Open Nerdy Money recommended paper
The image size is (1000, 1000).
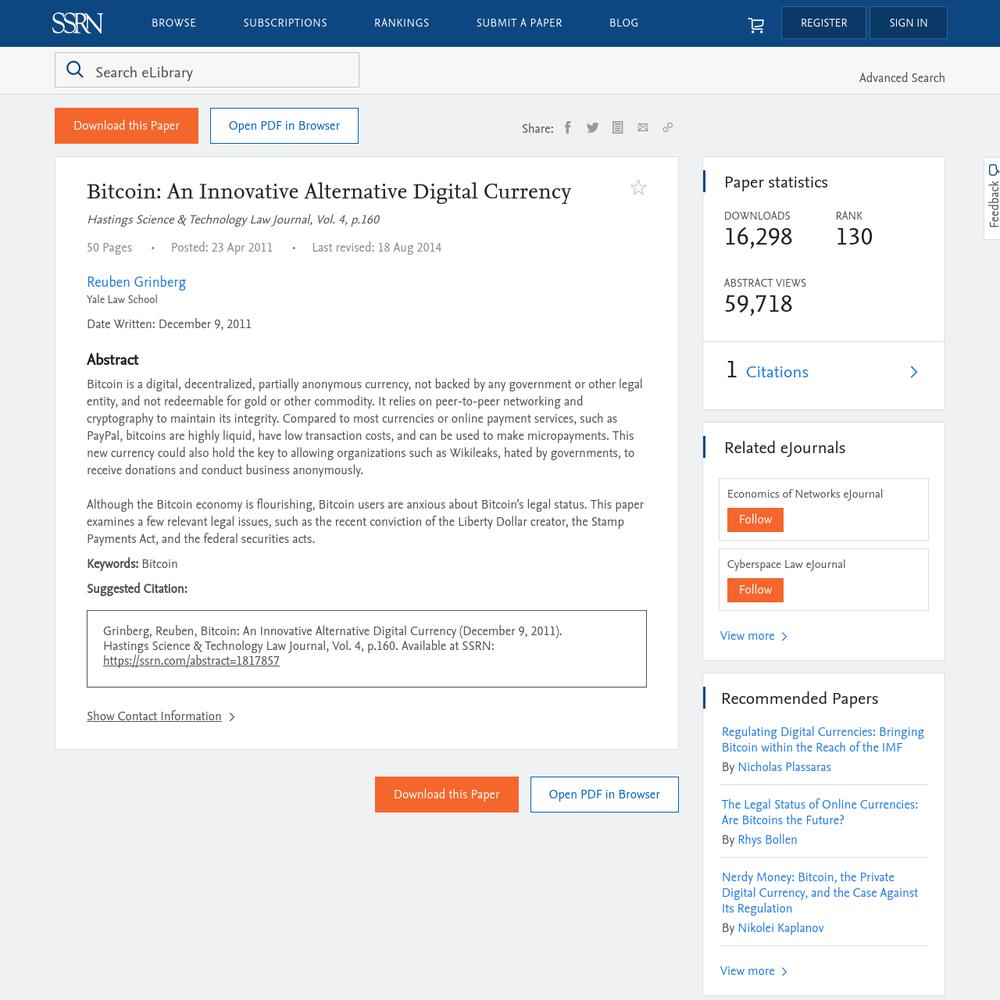[x=820, y=892]
